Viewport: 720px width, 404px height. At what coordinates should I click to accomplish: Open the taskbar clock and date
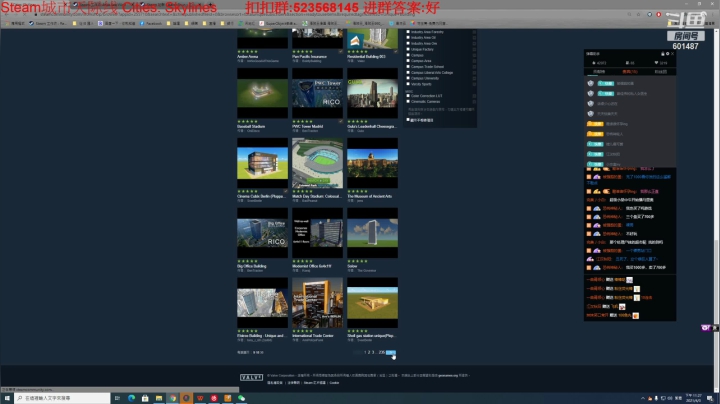click(693, 398)
